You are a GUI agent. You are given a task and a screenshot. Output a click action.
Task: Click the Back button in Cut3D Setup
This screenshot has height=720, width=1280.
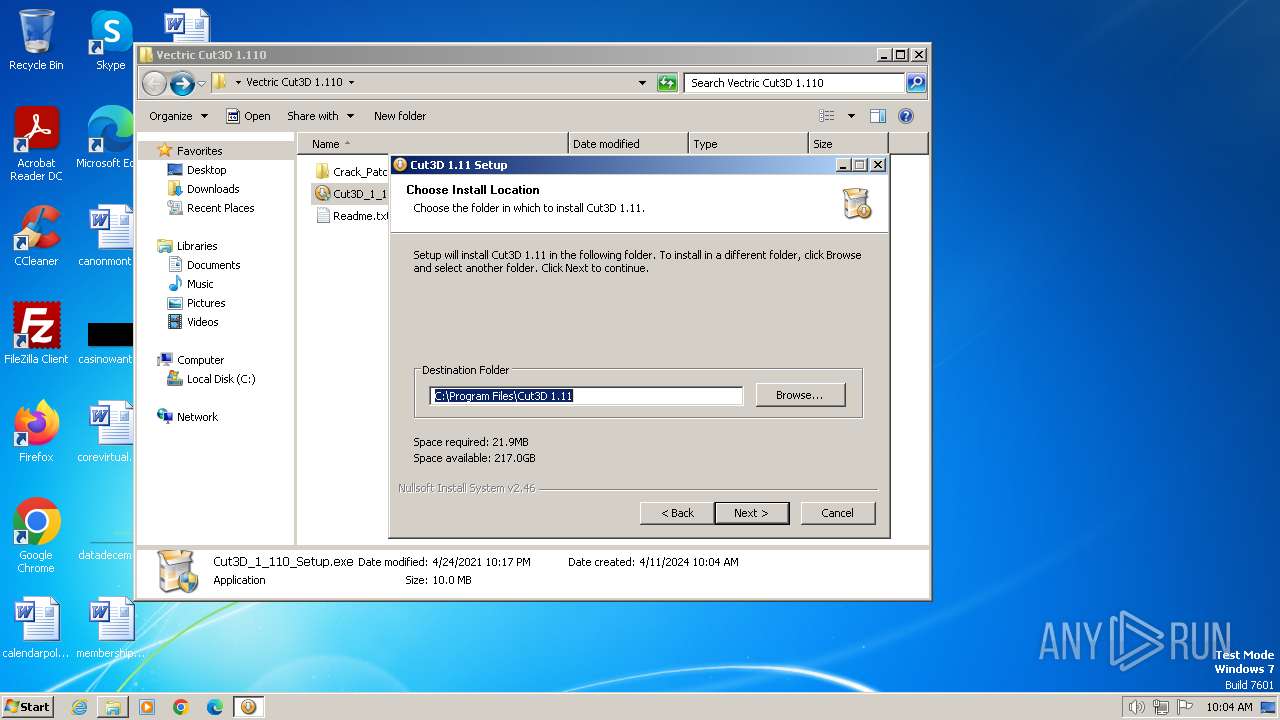pos(677,513)
